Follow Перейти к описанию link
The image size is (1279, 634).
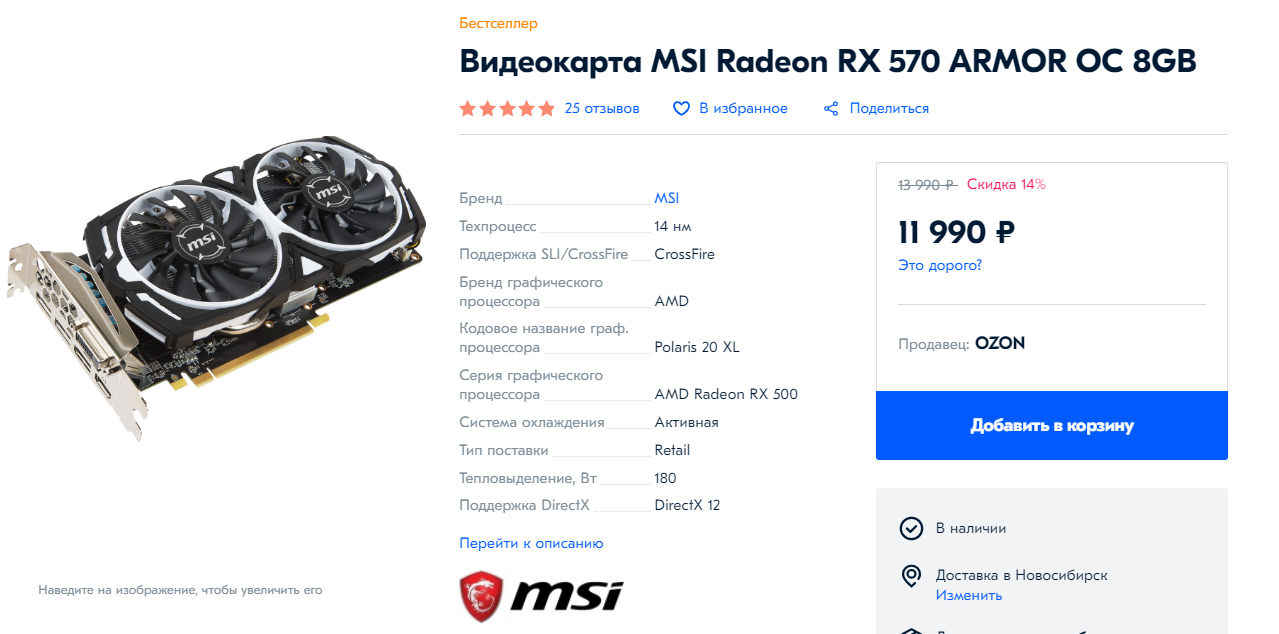click(531, 543)
